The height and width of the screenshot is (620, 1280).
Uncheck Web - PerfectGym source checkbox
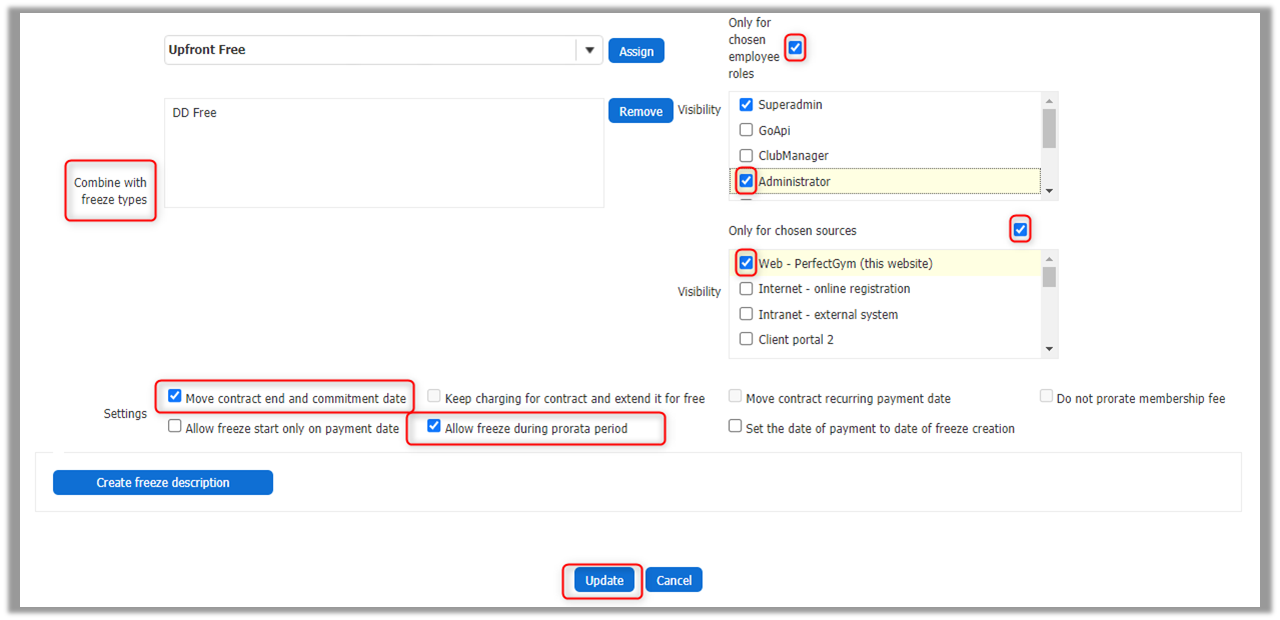(x=746, y=263)
